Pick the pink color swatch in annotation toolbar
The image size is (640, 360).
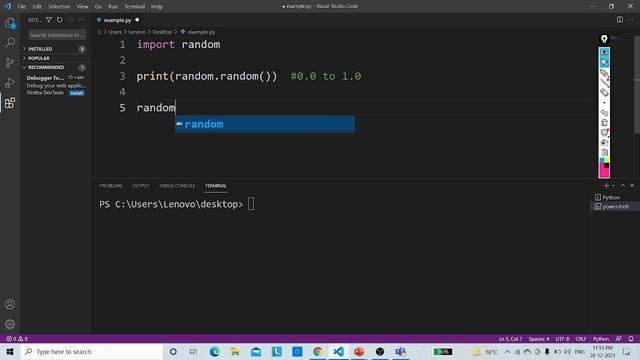(x=604, y=173)
